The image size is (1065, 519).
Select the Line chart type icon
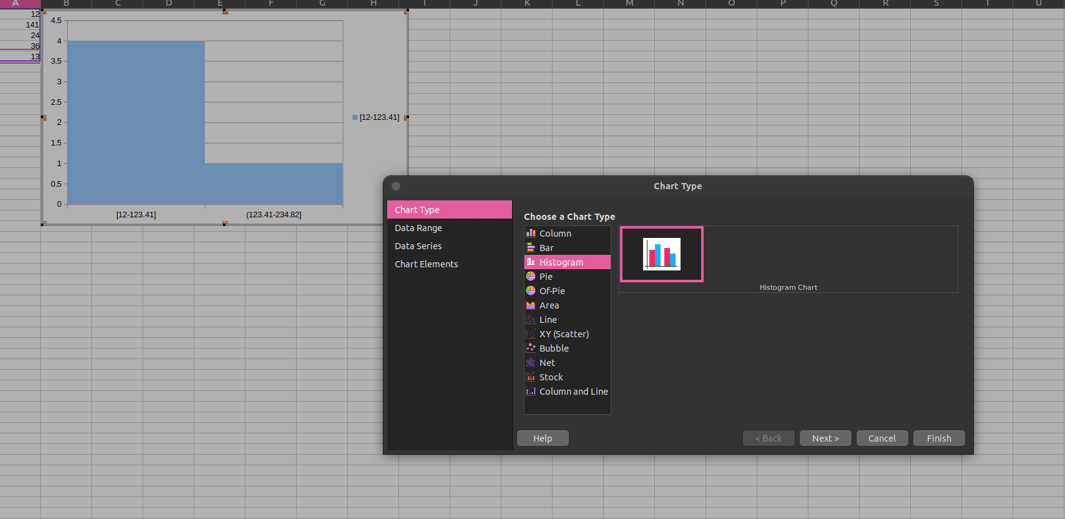click(x=531, y=319)
